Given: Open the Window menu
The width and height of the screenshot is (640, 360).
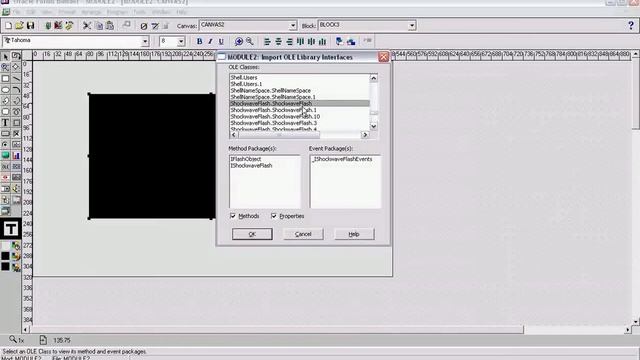Looking at the screenshot, I should pos(161,12).
